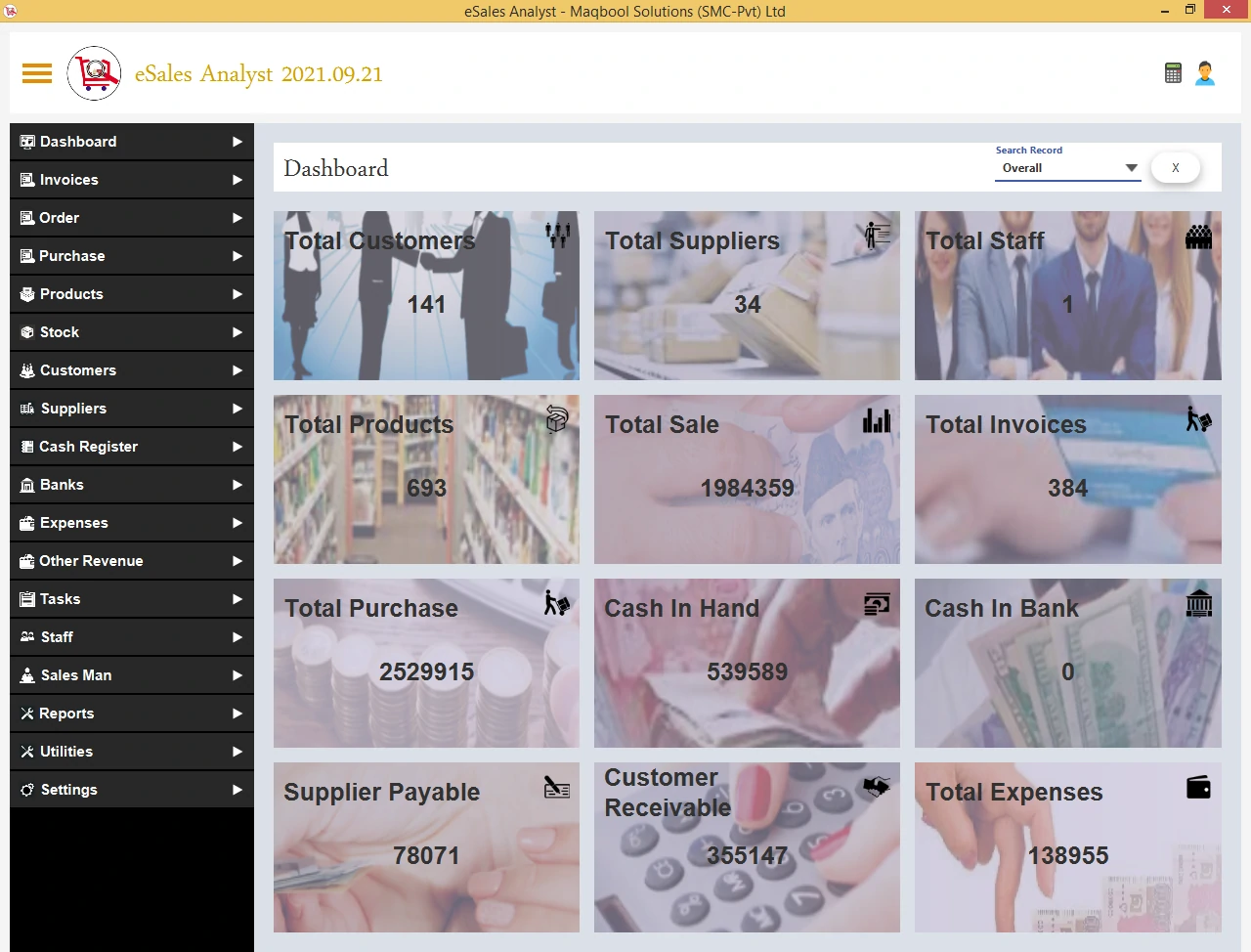Open the Search Record Overall dropdown
The image size is (1251, 952).
pos(1067,168)
